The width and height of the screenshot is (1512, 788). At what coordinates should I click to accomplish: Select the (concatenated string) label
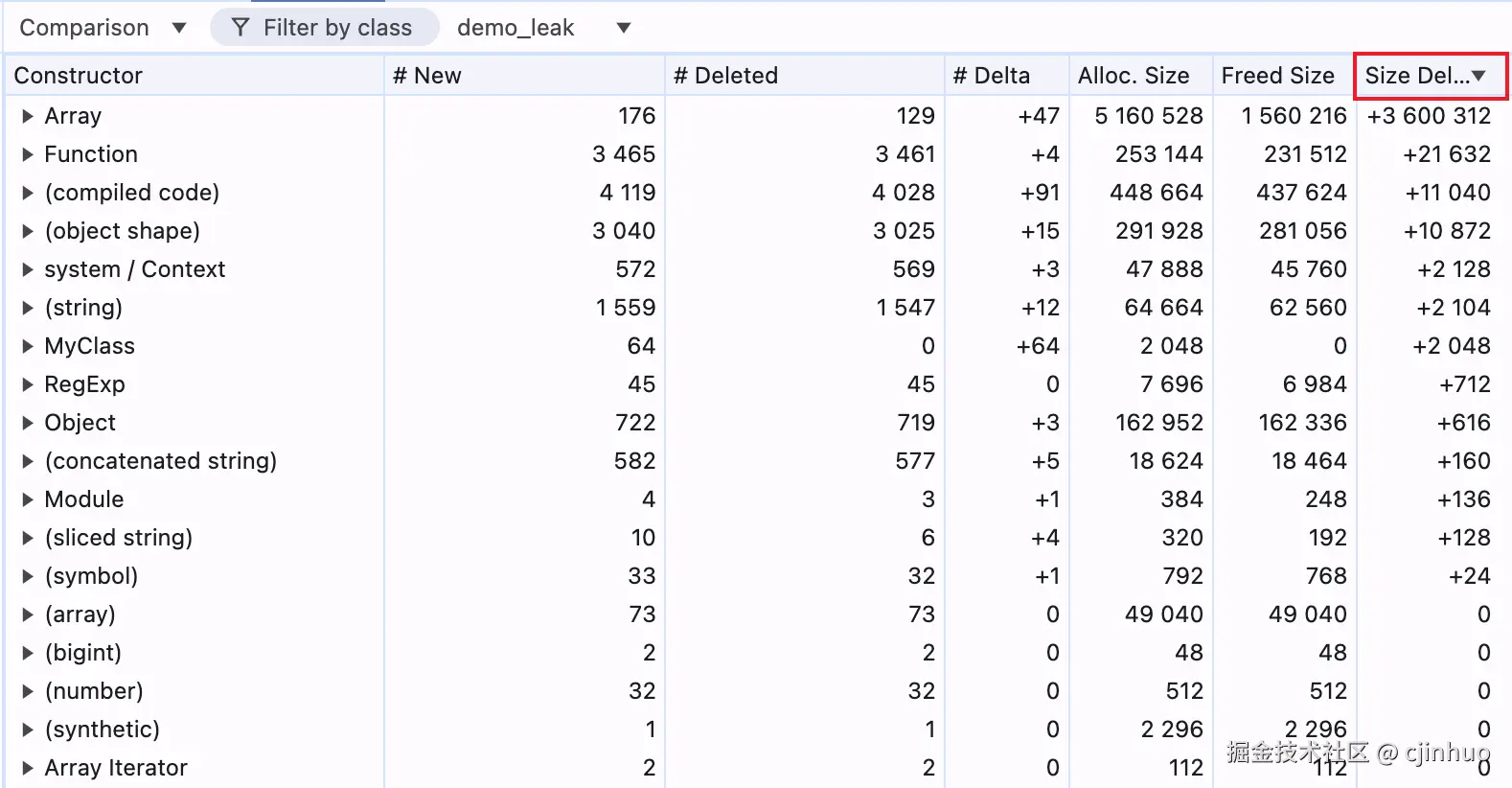(161, 461)
